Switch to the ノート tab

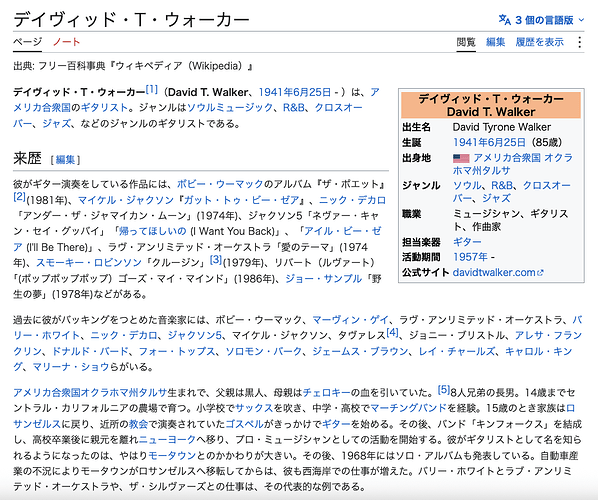[66, 42]
